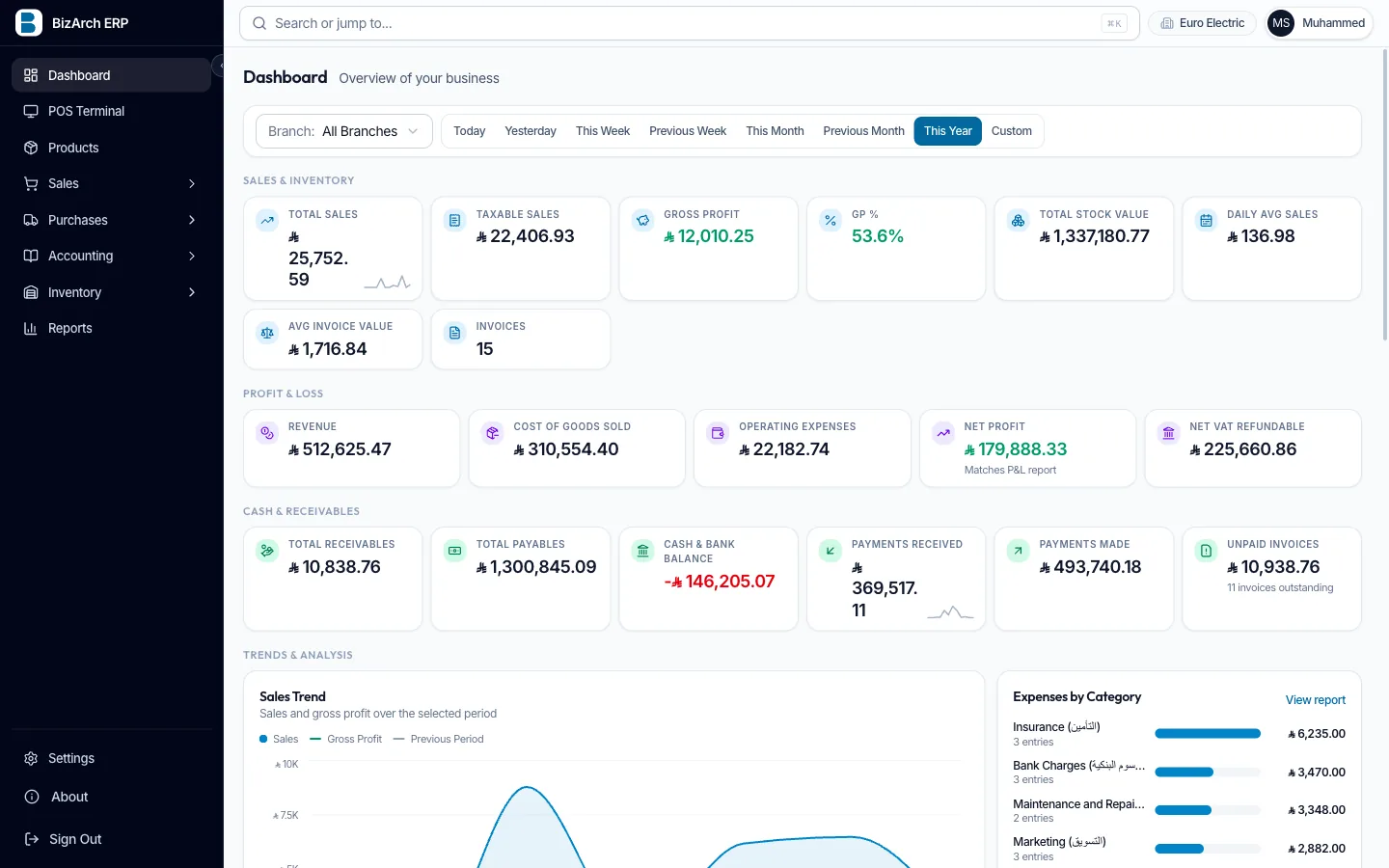This screenshot has height=868, width=1389.
Task: Click the Bank Charges expense progress bar
Action: (1208, 772)
